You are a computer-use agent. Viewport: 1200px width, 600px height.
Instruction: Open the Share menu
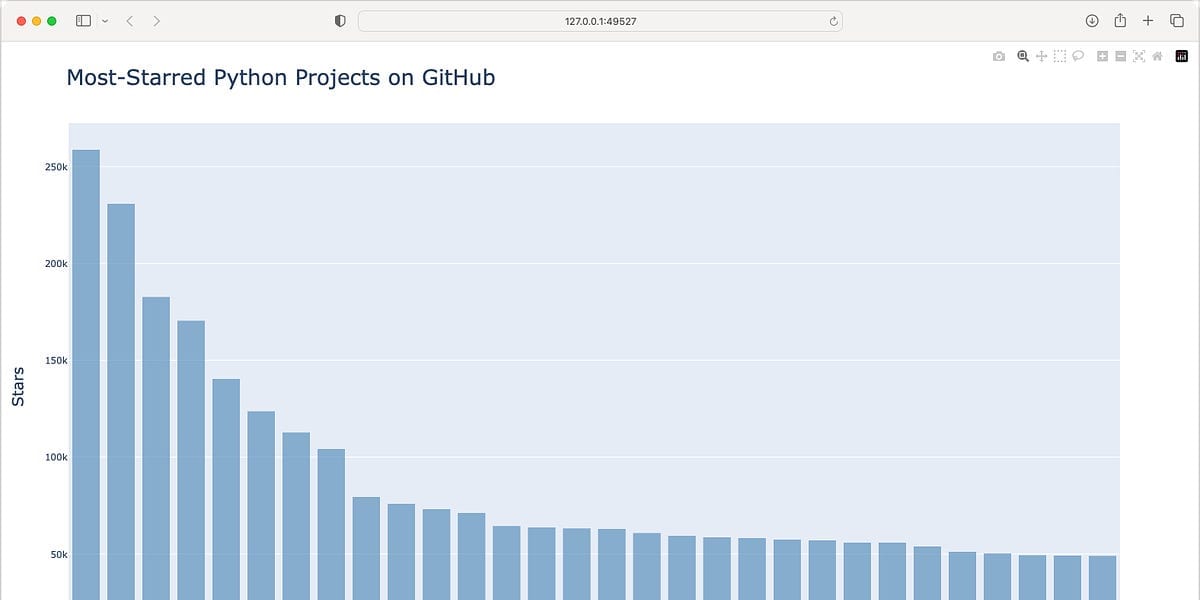click(x=1119, y=19)
